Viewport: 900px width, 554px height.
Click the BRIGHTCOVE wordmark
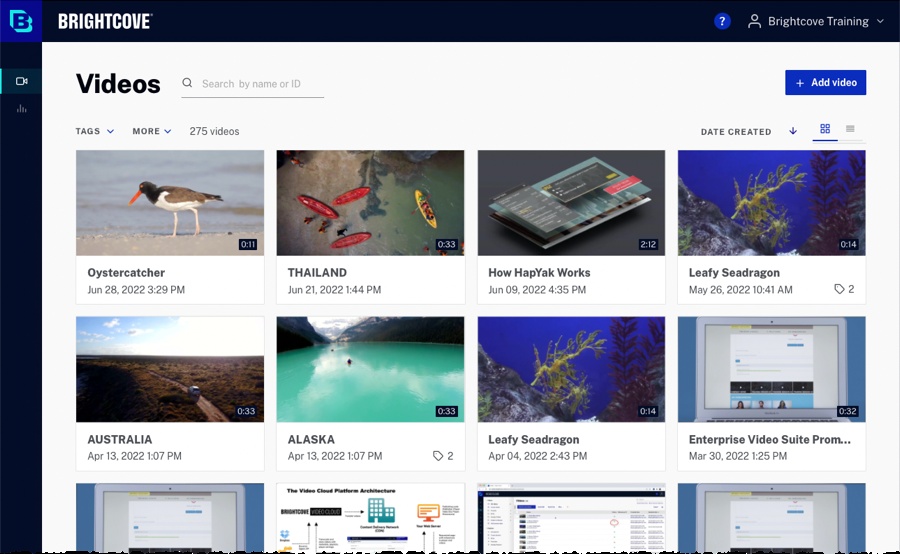(x=105, y=21)
